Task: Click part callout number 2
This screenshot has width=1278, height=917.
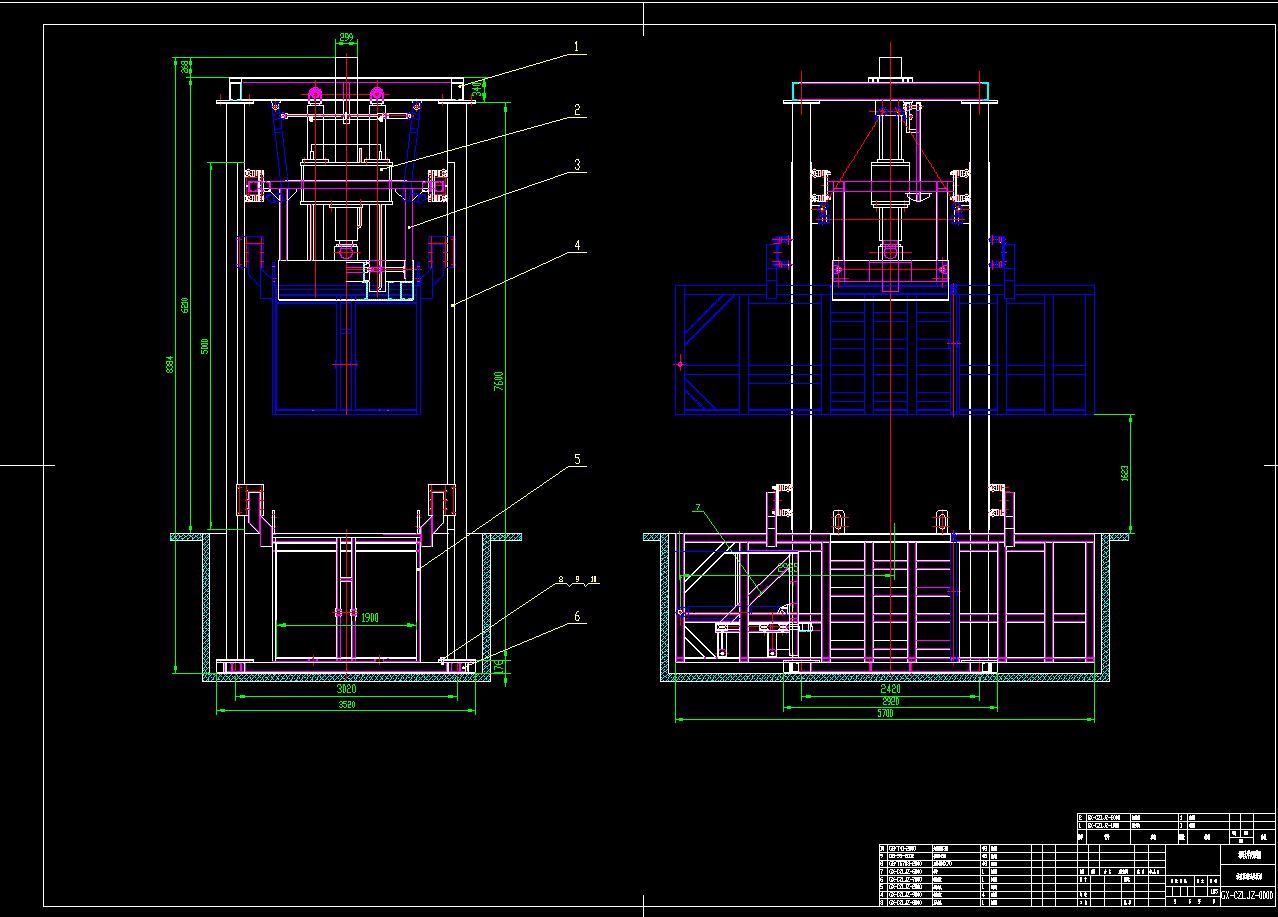Action: [x=576, y=110]
